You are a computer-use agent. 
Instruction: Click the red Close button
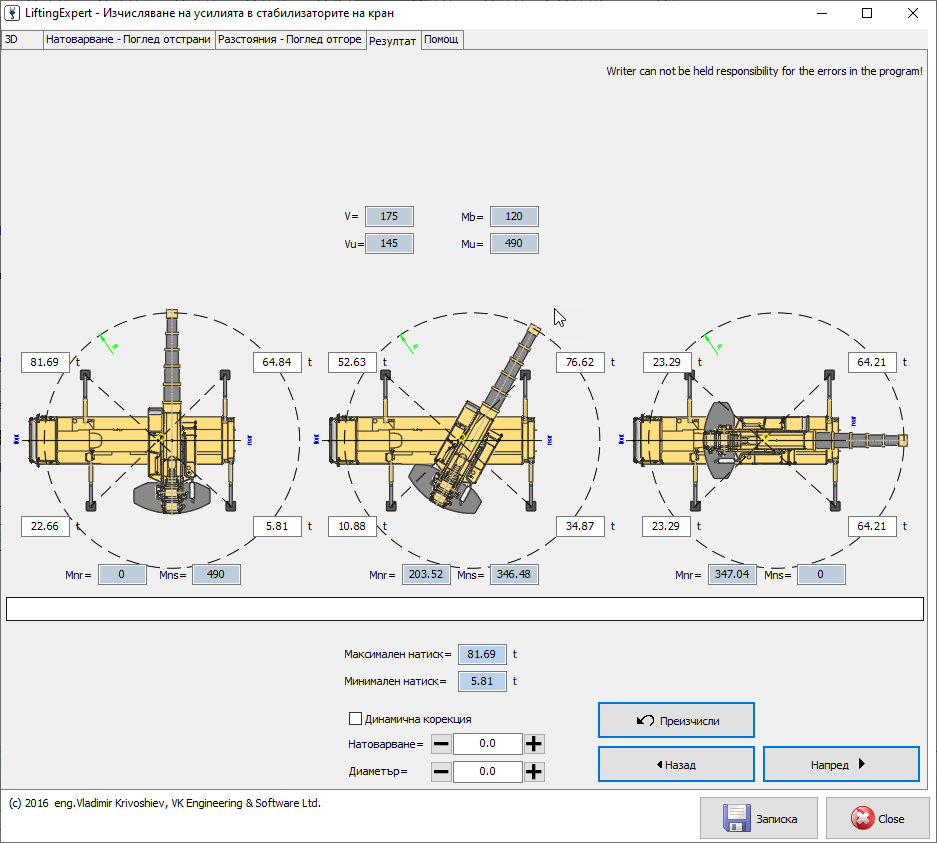877,819
